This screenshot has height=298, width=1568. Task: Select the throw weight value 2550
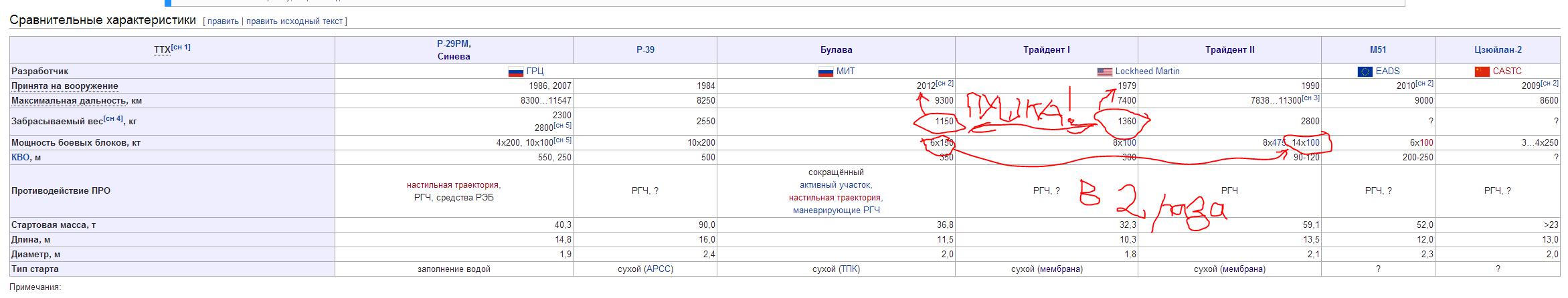click(705, 122)
